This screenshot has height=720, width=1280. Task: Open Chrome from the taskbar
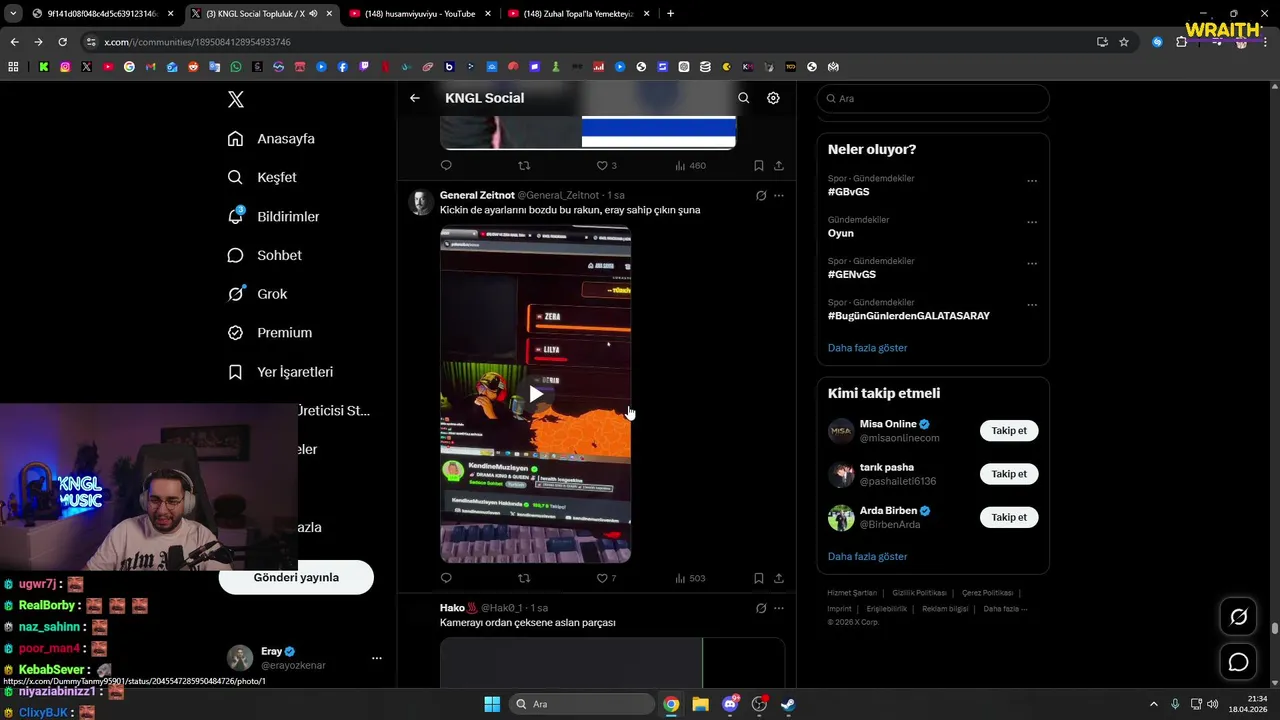click(x=671, y=704)
